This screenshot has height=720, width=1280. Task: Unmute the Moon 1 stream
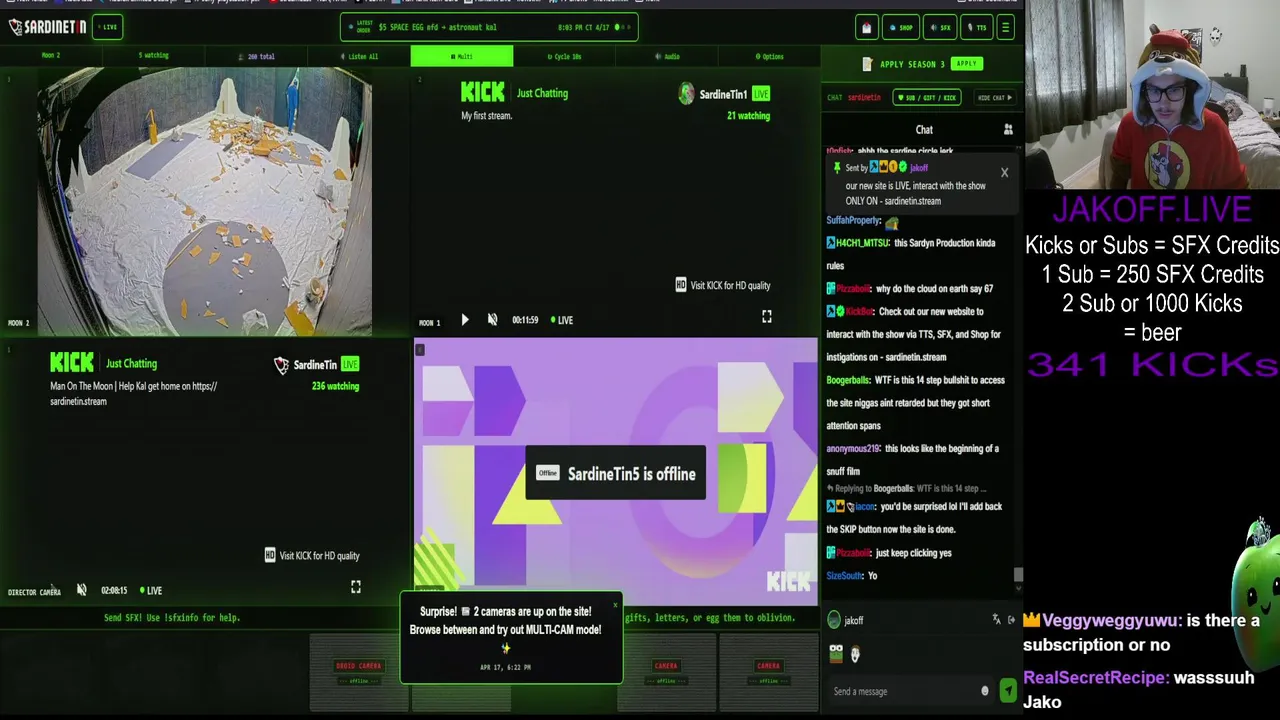pos(492,320)
